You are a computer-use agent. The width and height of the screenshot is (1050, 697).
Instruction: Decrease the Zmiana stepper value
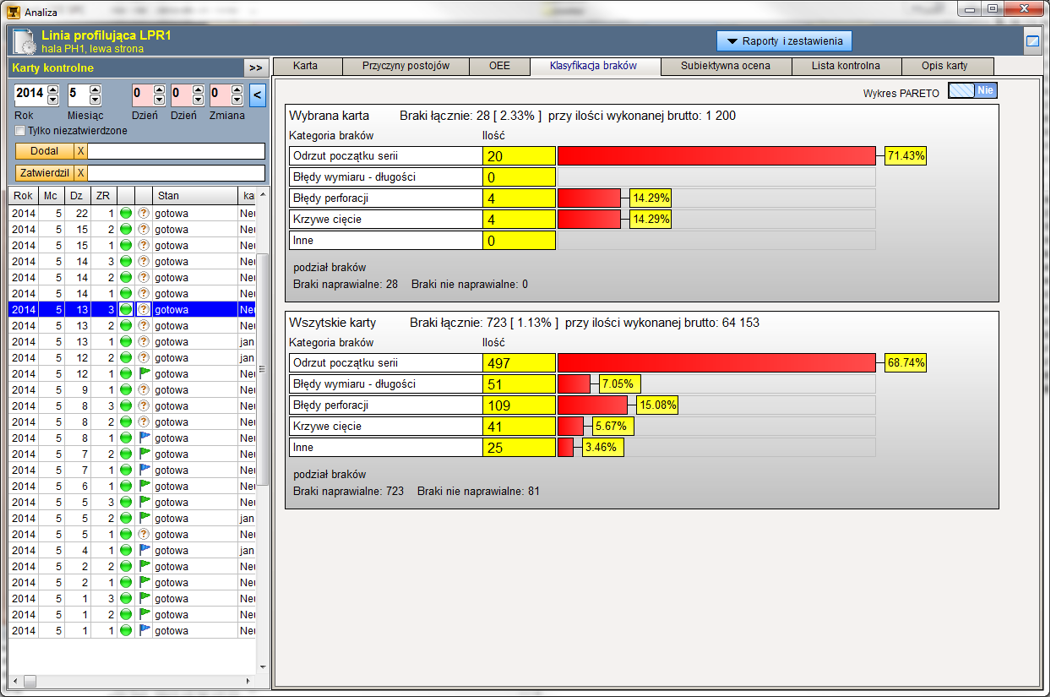click(237, 100)
